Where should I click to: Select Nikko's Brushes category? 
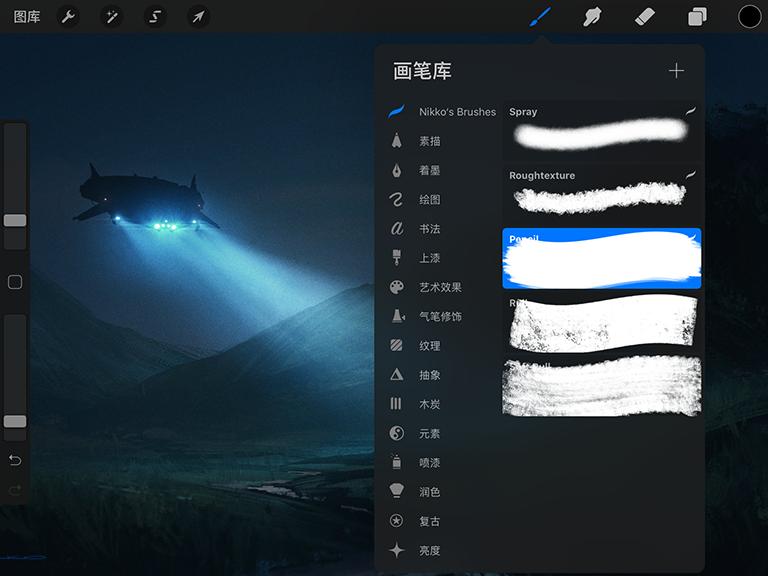442,112
